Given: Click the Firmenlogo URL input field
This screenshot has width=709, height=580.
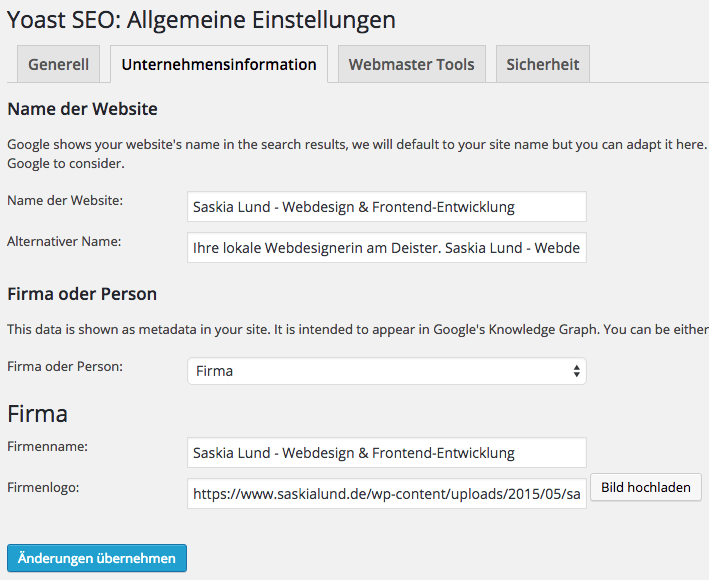Looking at the screenshot, I should pyautogui.click(x=386, y=493).
